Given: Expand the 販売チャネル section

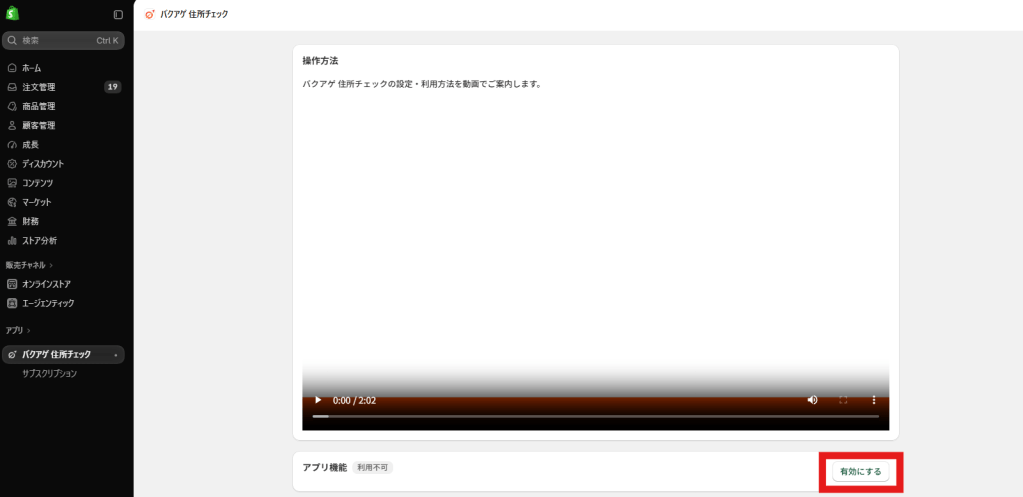Looking at the screenshot, I should click(x=29, y=265).
